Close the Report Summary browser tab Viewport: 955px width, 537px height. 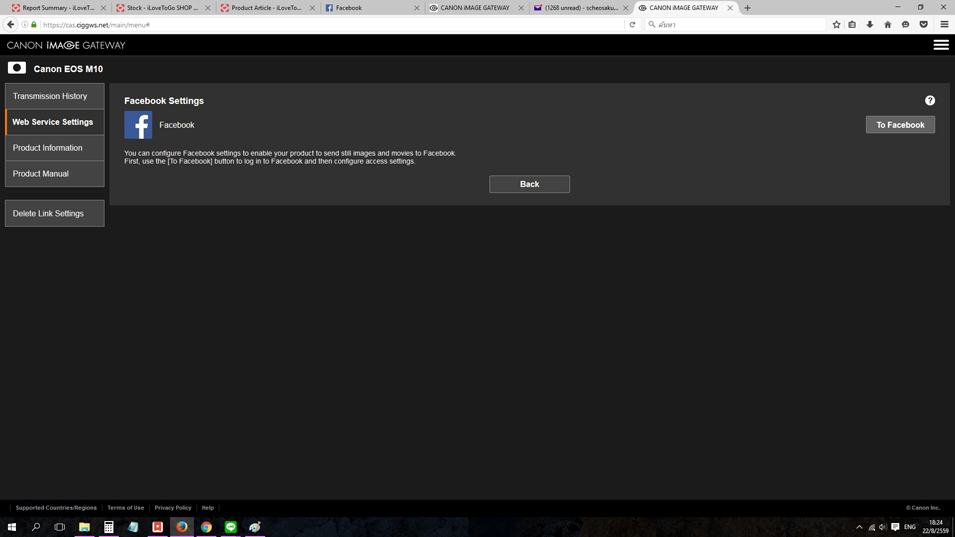[103, 8]
